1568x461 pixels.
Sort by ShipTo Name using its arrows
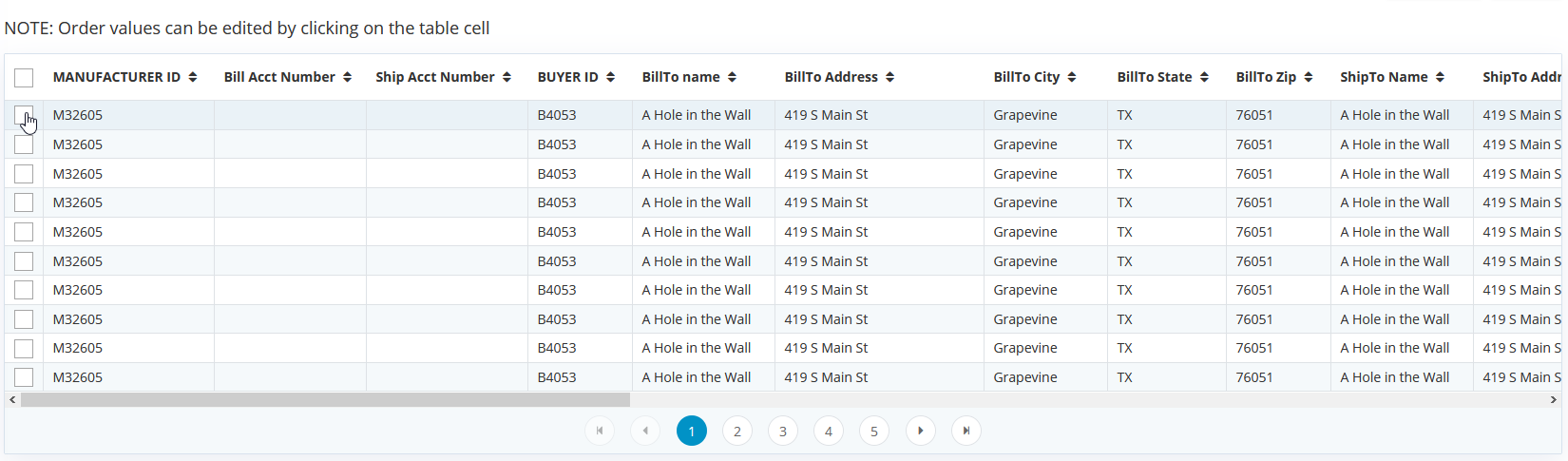(1441, 77)
